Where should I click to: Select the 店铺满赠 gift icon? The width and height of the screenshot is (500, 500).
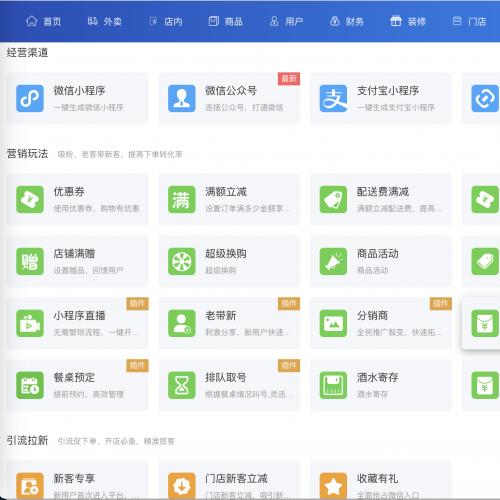(30, 261)
